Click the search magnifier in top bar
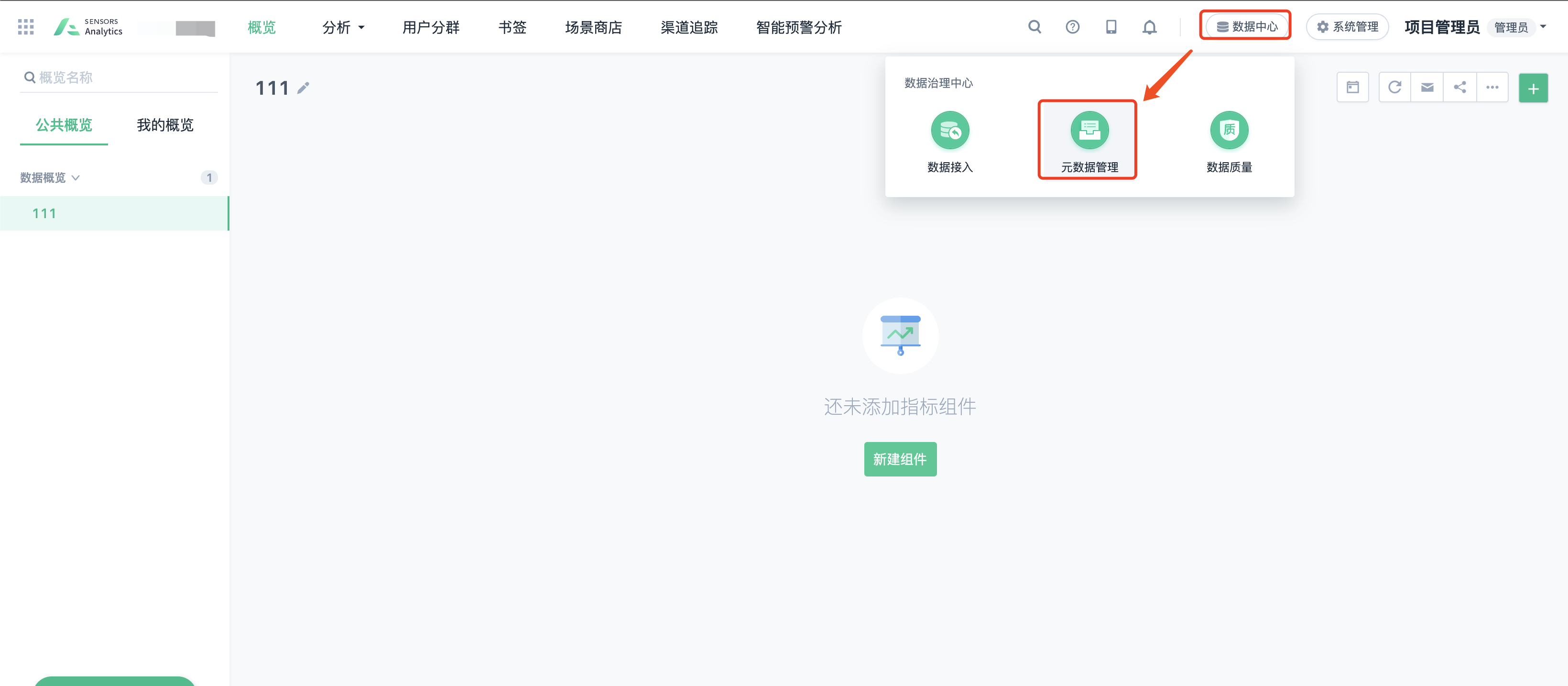The width and height of the screenshot is (1568, 686). coord(1034,27)
